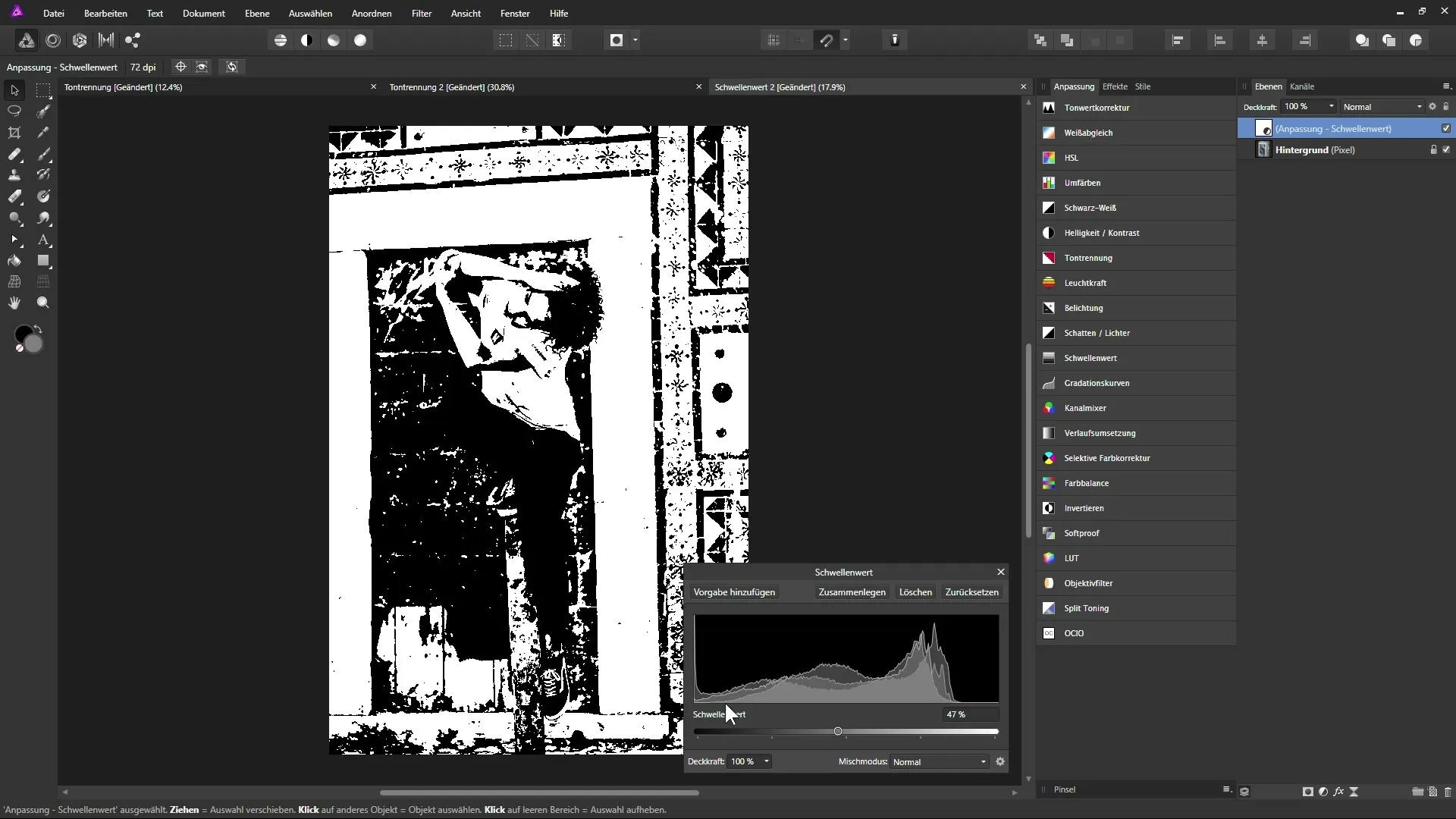Select the Text tool
The height and width of the screenshot is (819, 1456).
[x=44, y=240]
